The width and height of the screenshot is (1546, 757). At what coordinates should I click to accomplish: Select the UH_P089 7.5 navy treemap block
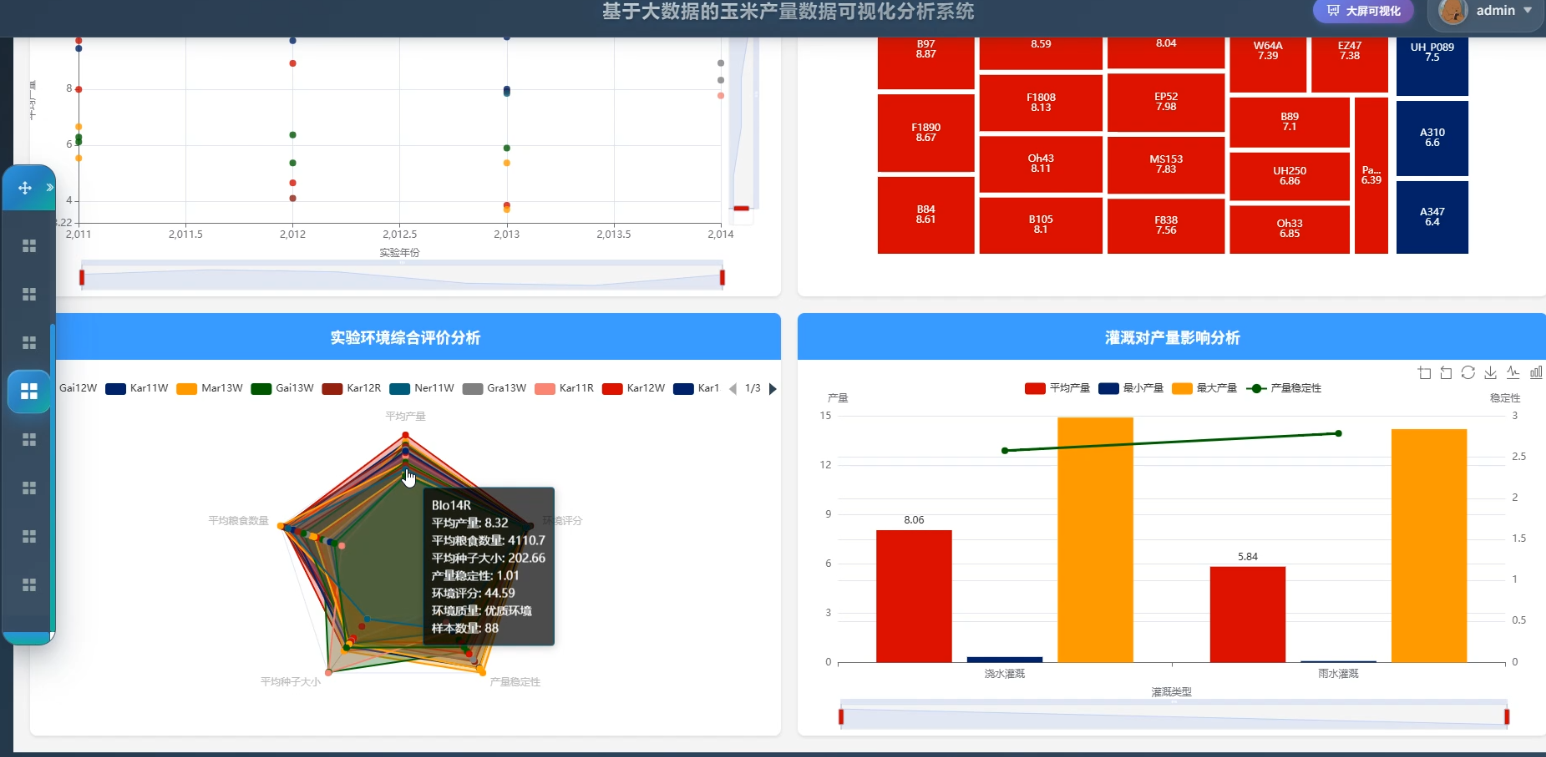[x=1432, y=66]
